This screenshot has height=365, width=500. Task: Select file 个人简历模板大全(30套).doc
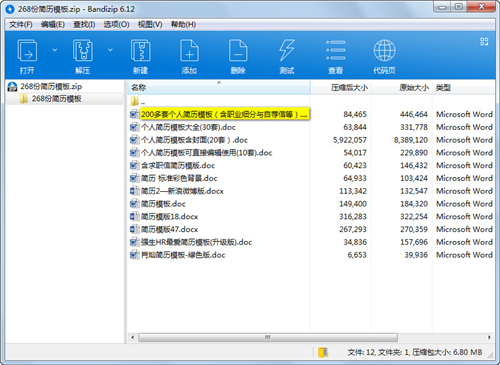click(x=188, y=127)
